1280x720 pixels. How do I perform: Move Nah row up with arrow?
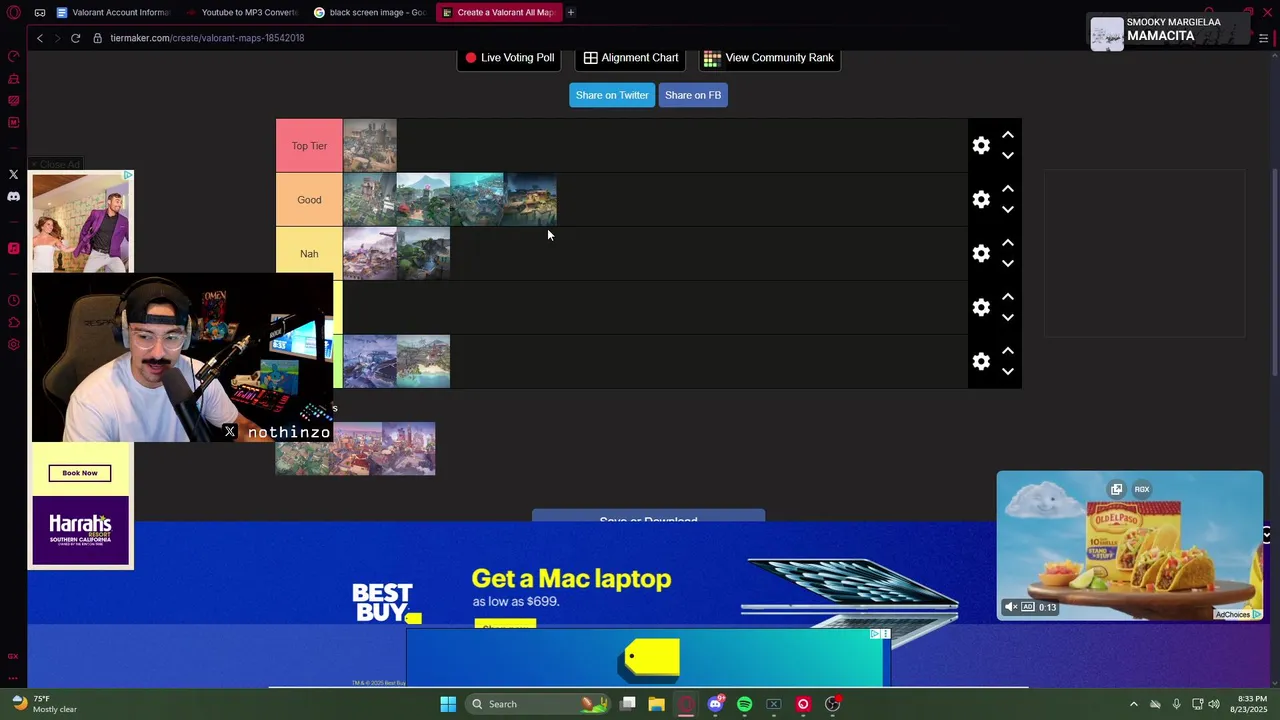[x=1008, y=243]
